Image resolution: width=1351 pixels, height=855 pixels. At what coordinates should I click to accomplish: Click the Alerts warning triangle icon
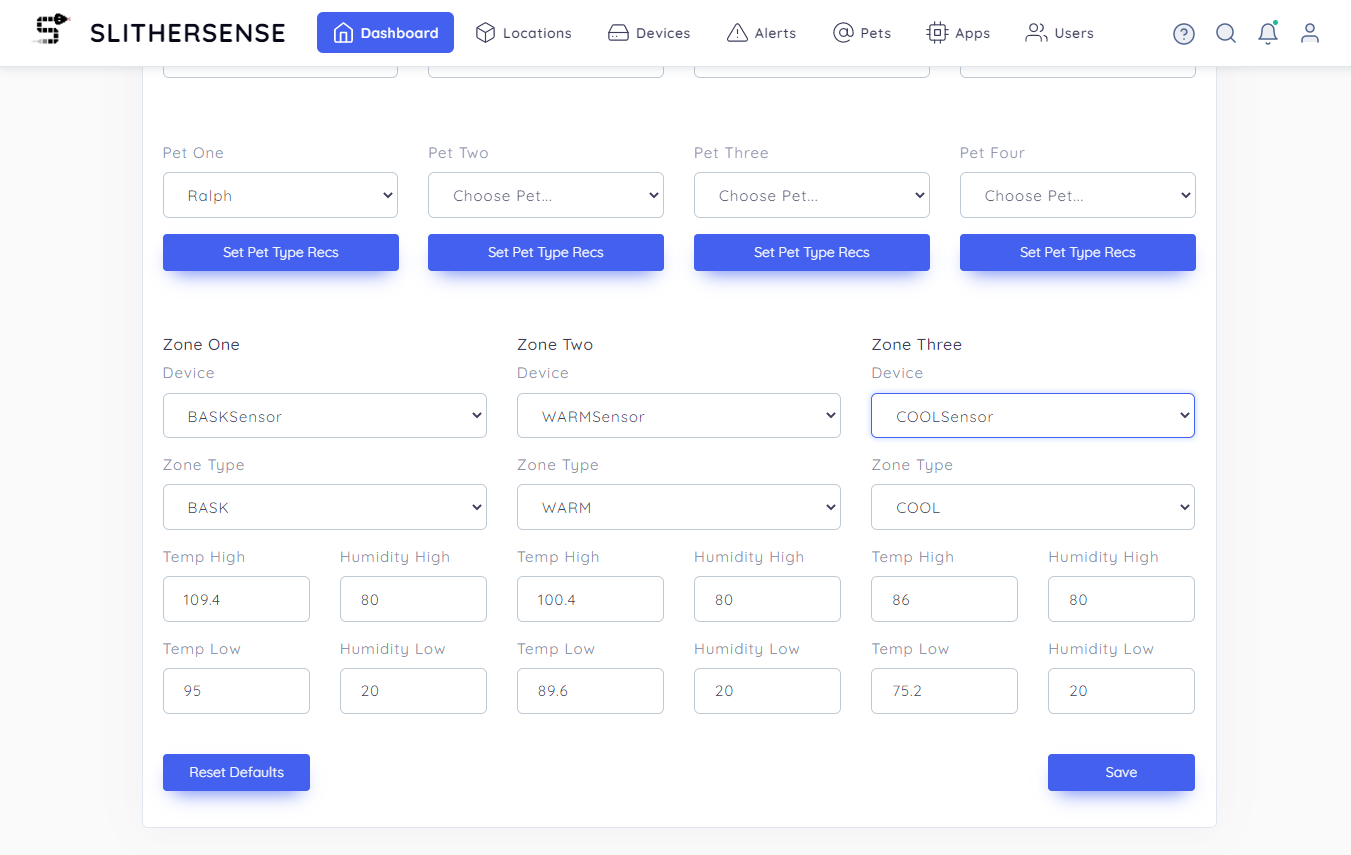click(x=737, y=33)
